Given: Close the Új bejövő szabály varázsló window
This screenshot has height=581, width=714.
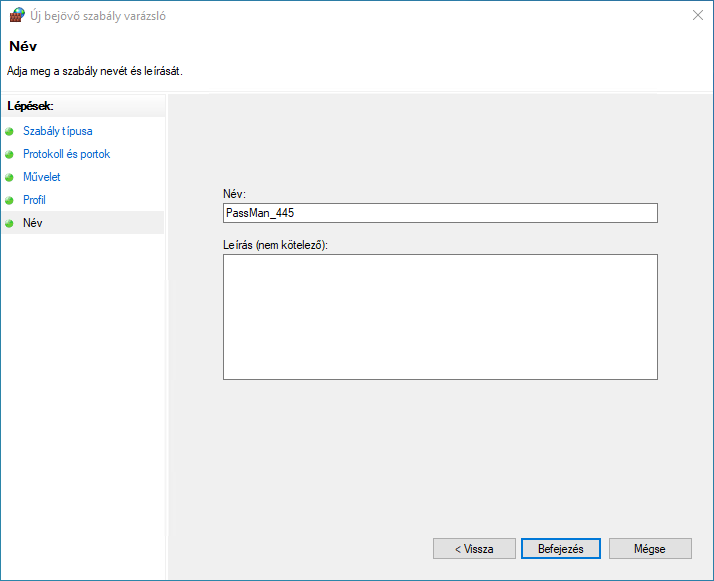Looking at the screenshot, I should tap(698, 15).
